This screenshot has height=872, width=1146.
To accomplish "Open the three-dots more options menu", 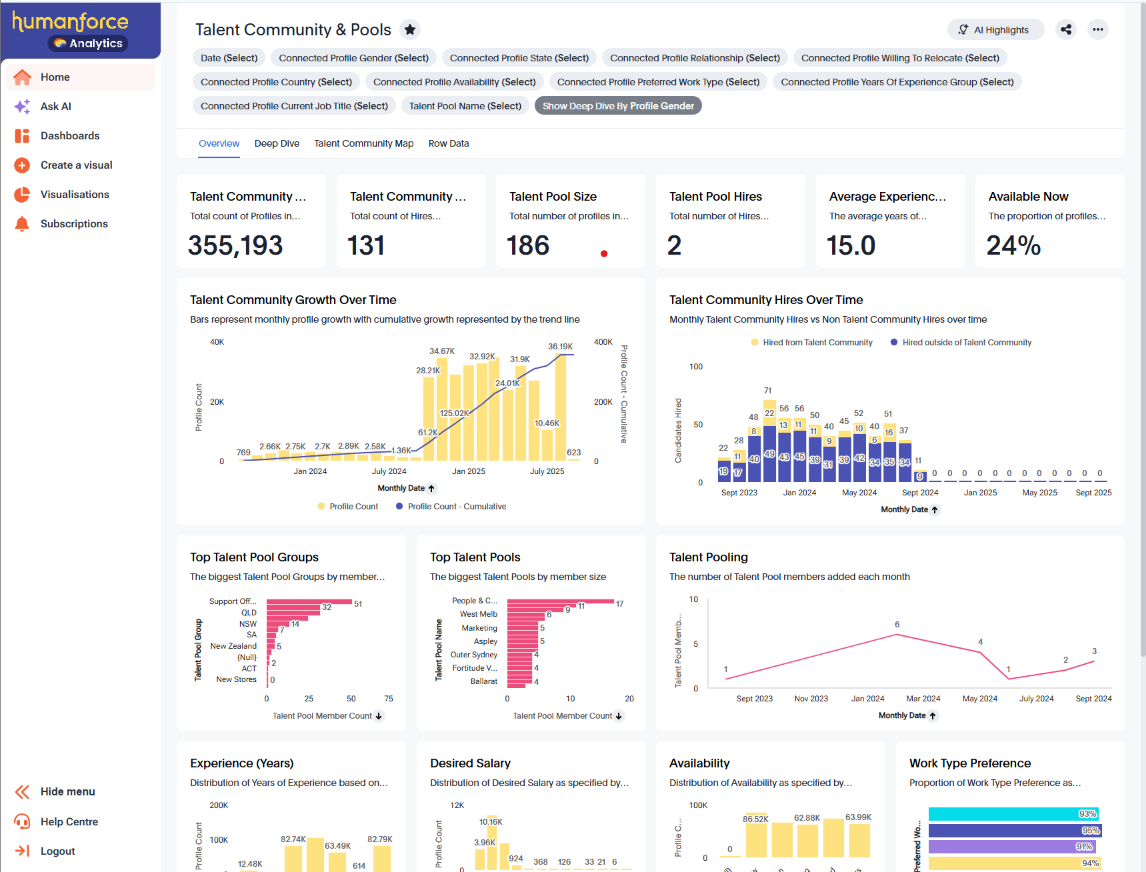I will pos(1098,30).
